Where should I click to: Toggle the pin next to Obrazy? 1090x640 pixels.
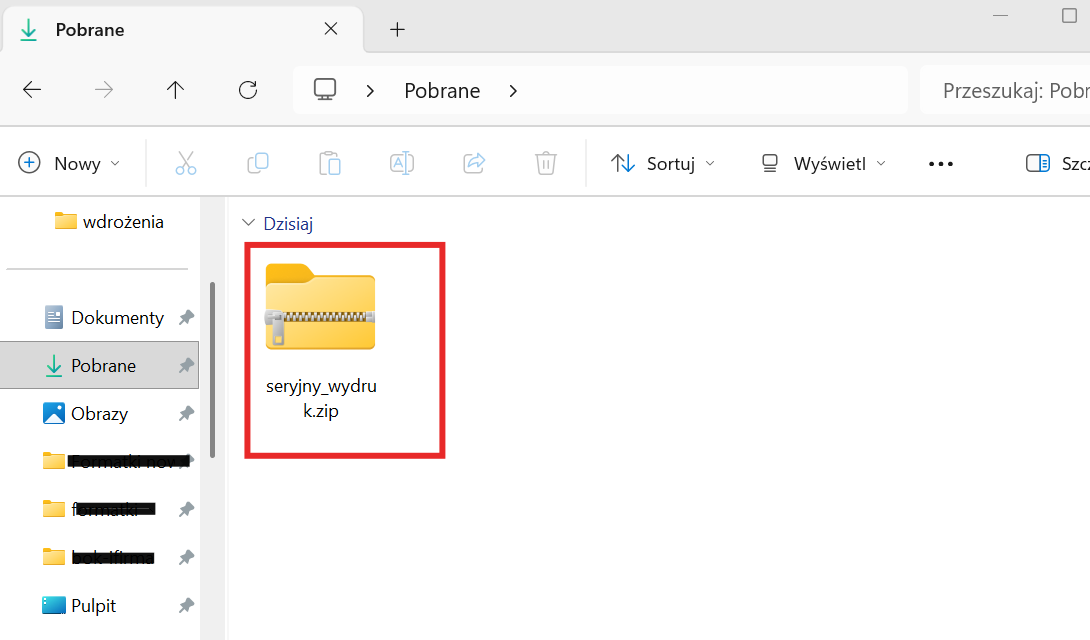186,414
